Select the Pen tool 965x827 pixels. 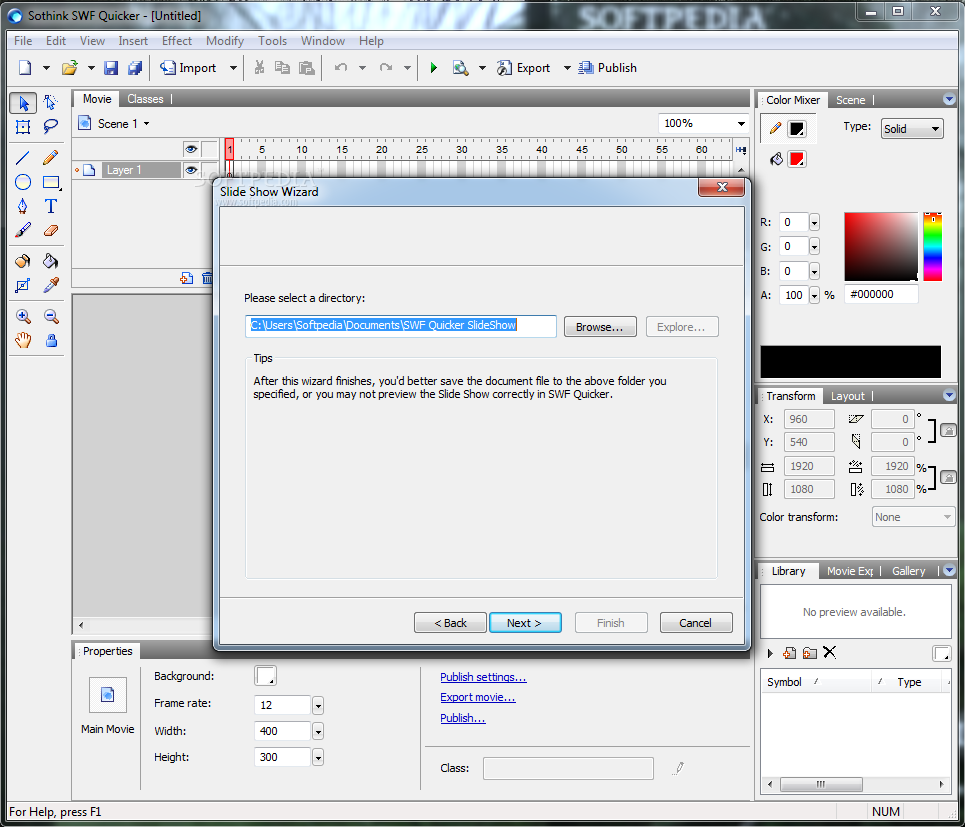(23, 206)
